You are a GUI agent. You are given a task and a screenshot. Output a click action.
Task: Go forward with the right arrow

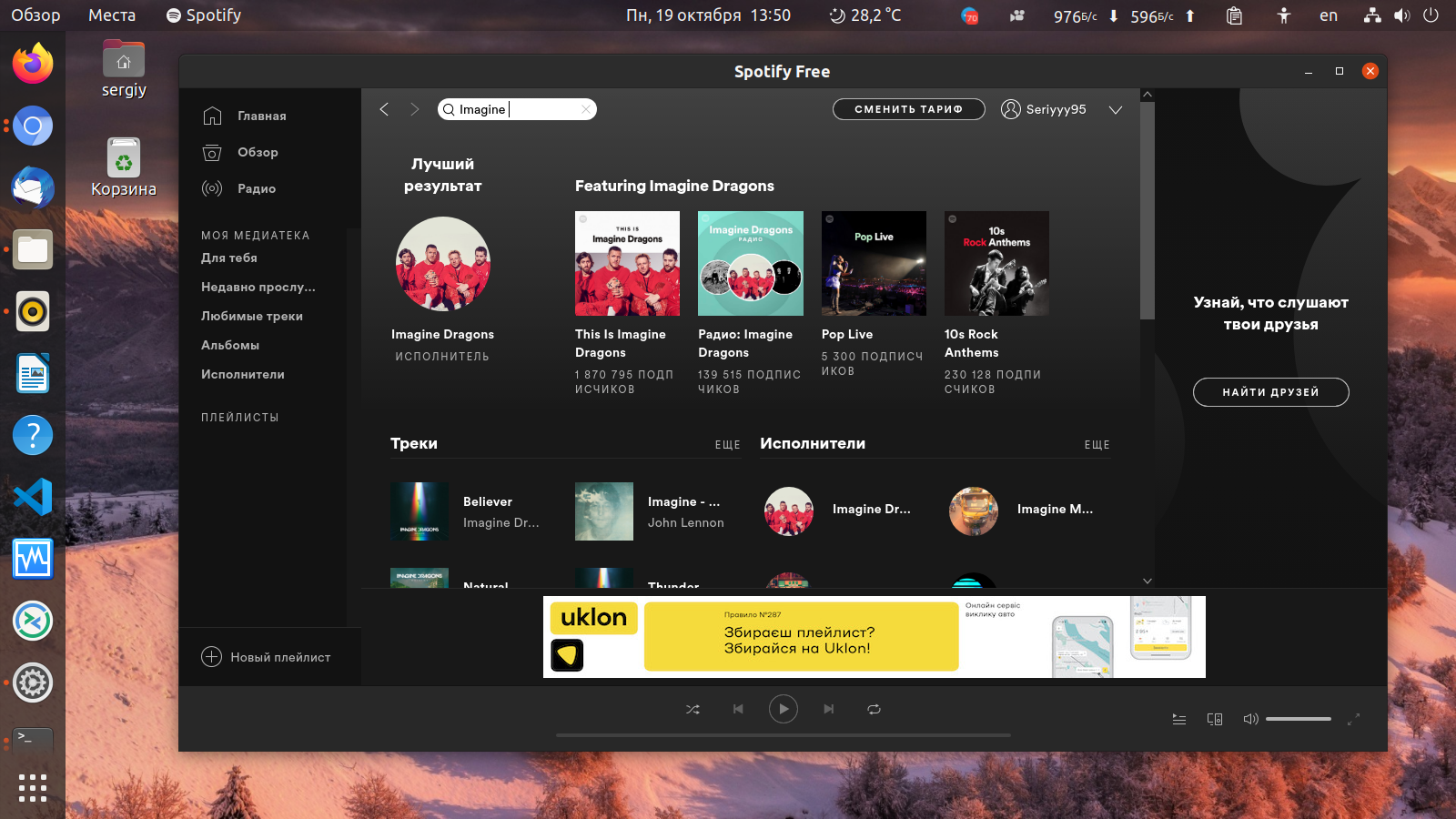tap(414, 109)
